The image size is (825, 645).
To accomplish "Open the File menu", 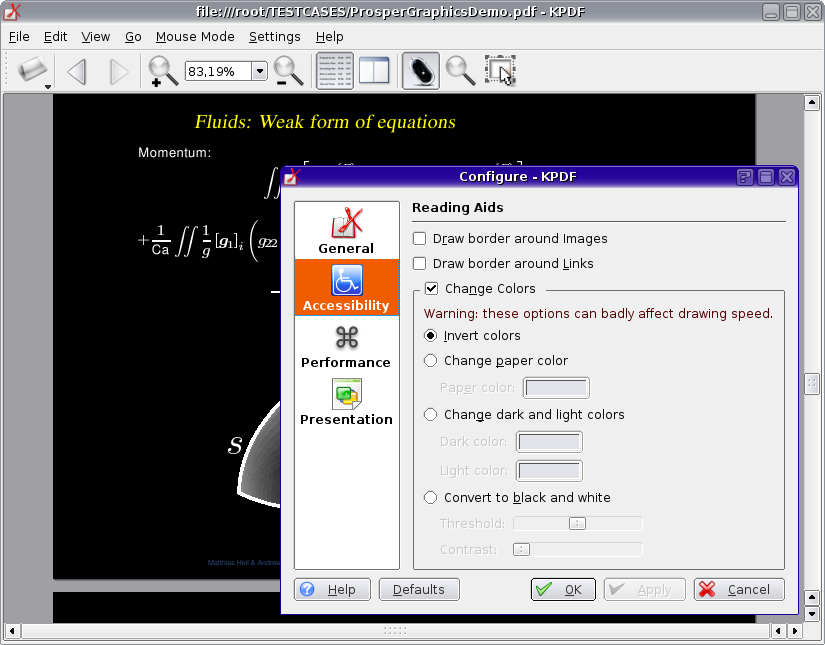I will pos(19,37).
